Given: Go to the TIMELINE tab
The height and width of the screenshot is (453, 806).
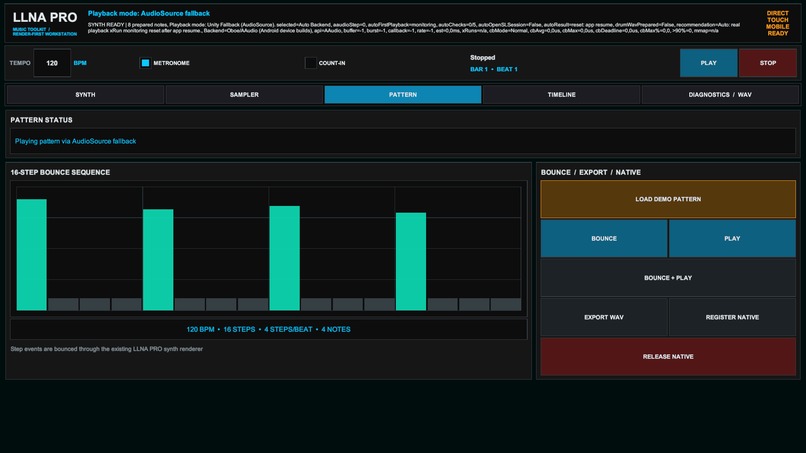Looking at the screenshot, I should coord(561,95).
